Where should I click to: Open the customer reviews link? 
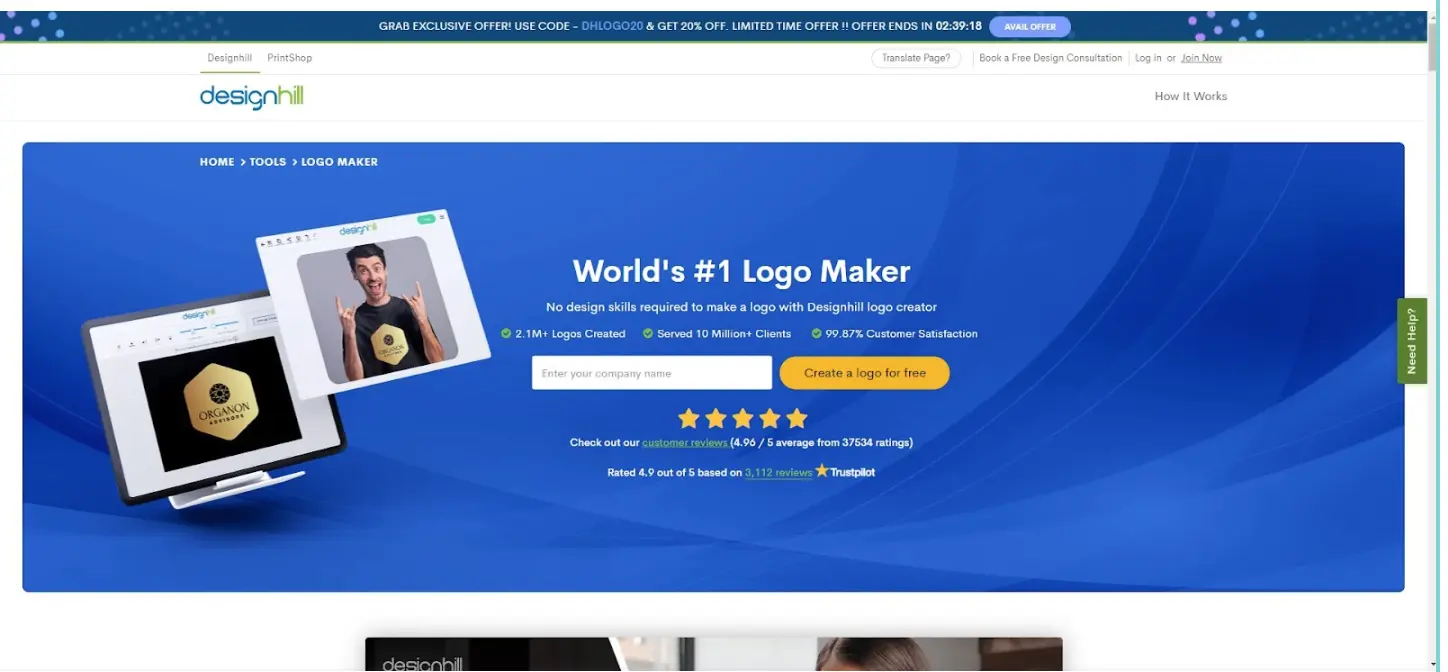pyautogui.click(x=685, y=441)
